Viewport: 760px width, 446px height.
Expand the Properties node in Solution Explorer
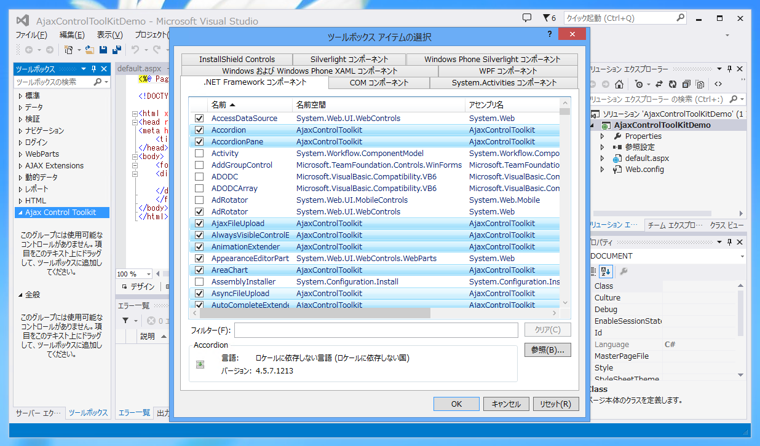pos(602,136)
